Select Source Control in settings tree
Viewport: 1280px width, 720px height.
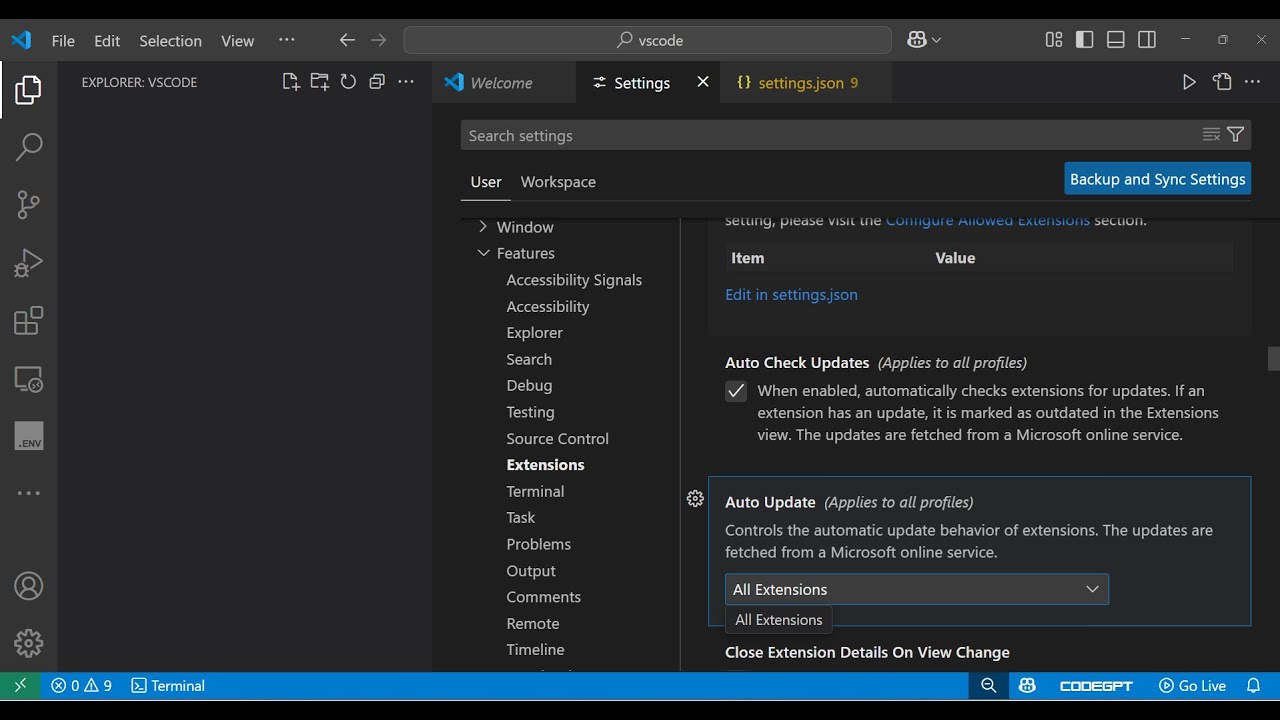tap(557, 438)
